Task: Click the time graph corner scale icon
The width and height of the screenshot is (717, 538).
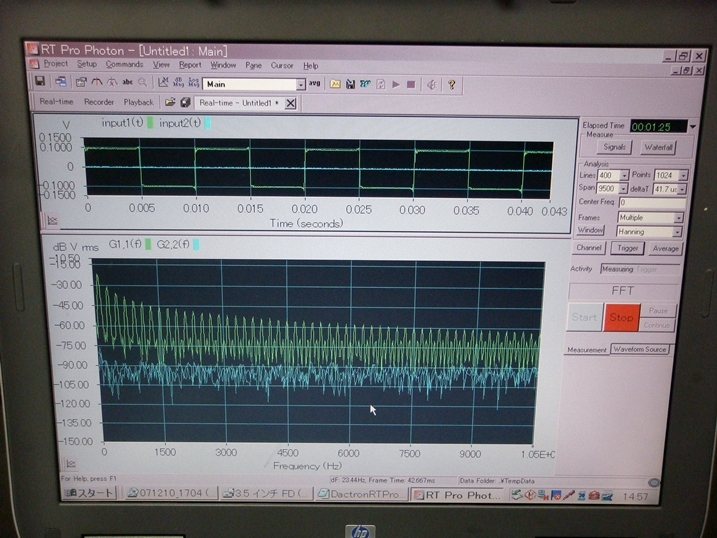Action: (52, 220)
